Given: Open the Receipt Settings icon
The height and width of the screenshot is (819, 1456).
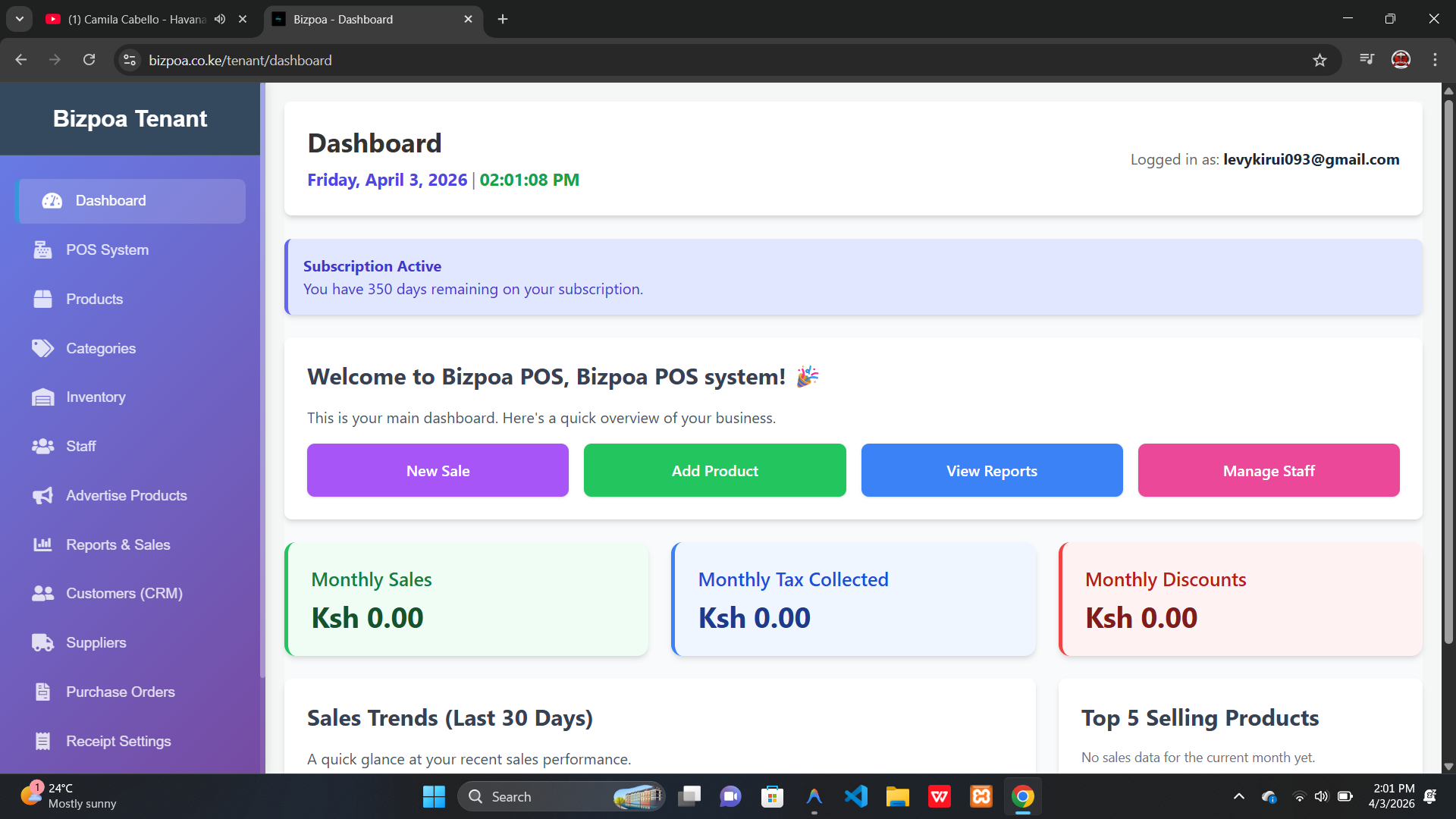Looking at the screenshot, I should (43, 741).
